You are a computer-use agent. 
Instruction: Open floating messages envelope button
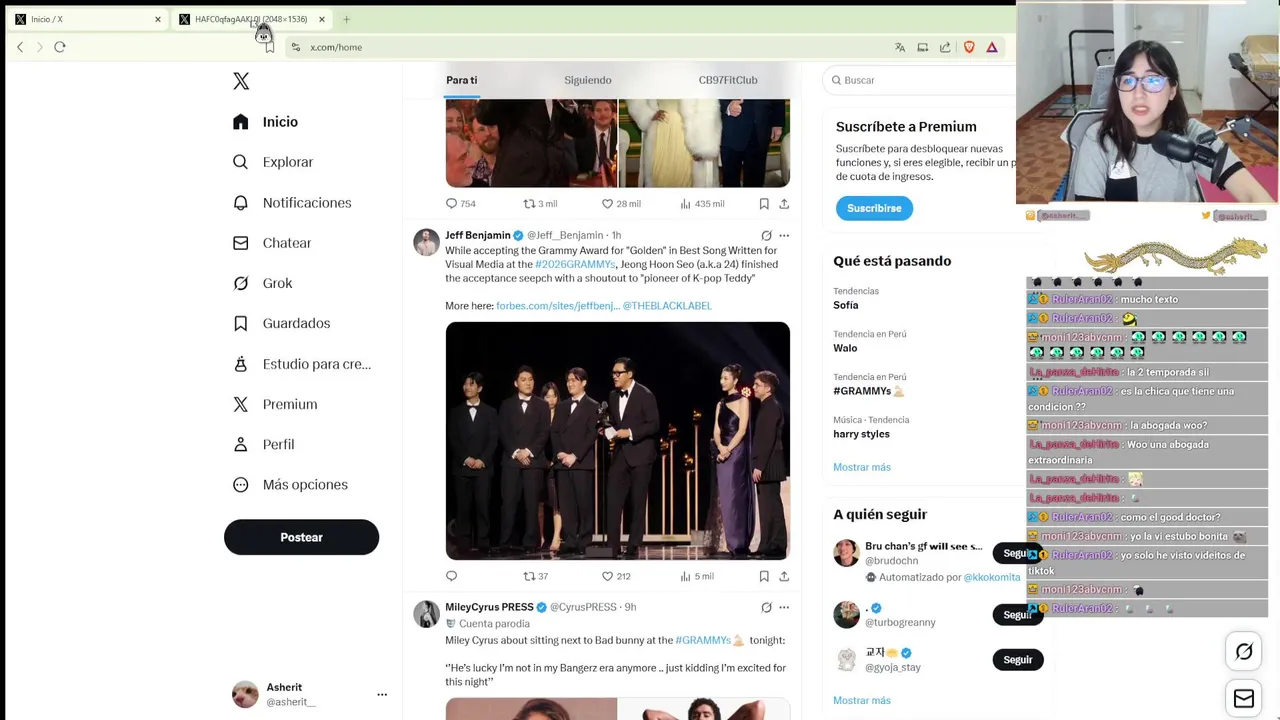point(1244,699)
